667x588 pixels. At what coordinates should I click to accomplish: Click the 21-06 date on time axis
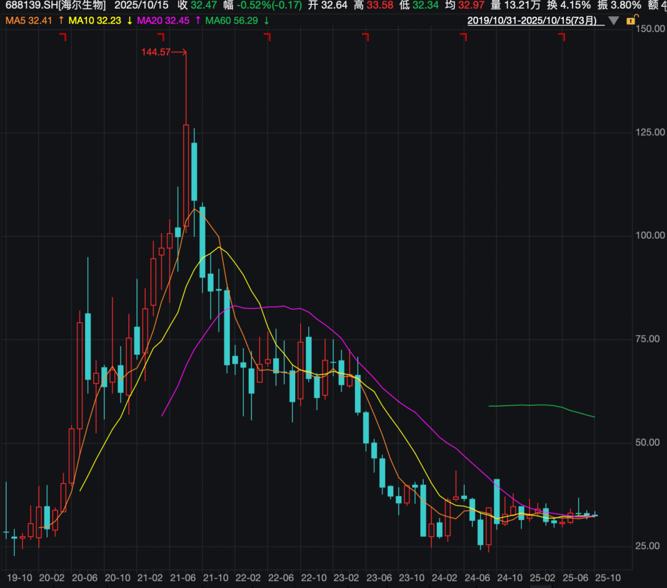coord(183,577)
